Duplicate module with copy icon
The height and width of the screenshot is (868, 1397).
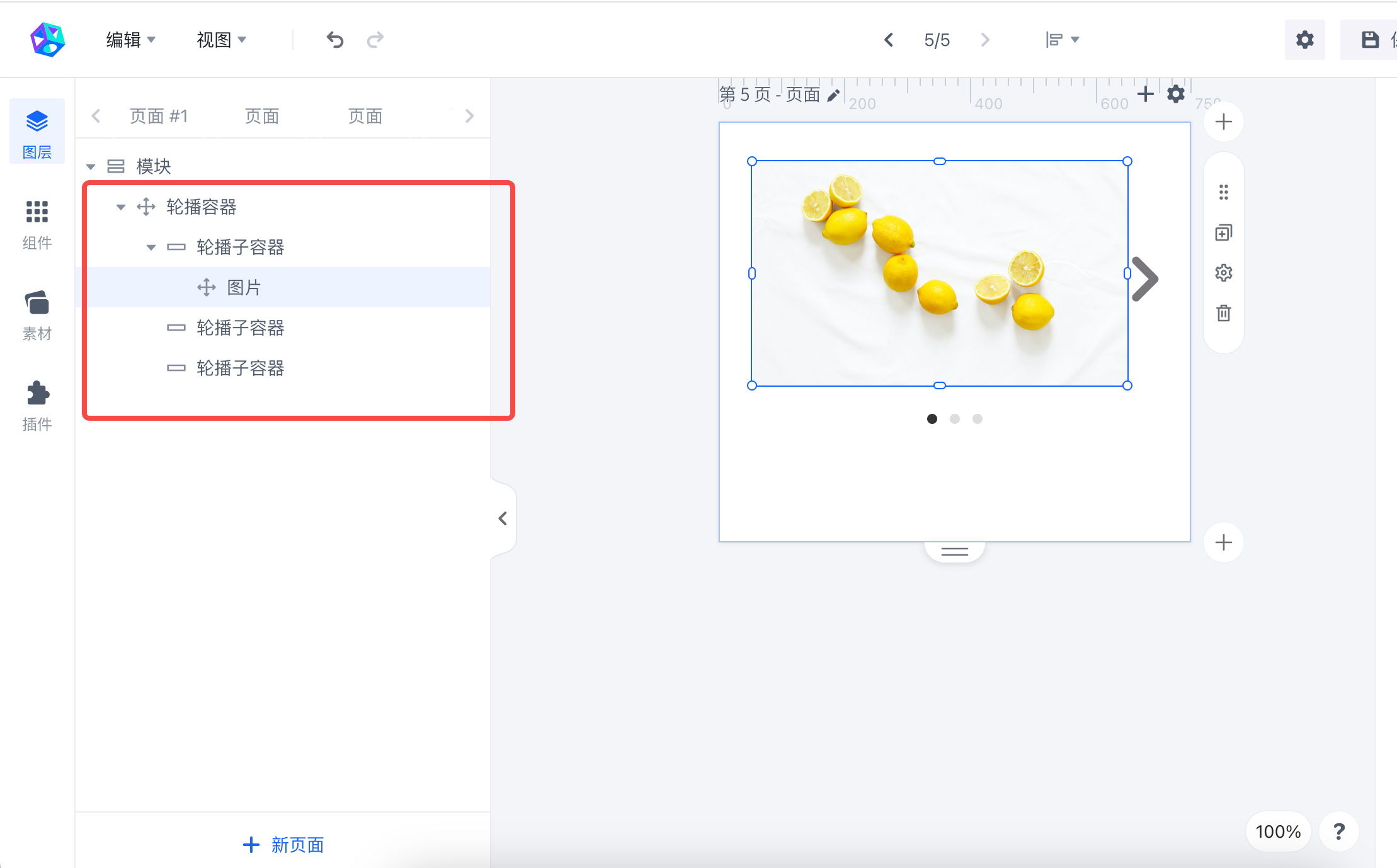coord(1223,232)
